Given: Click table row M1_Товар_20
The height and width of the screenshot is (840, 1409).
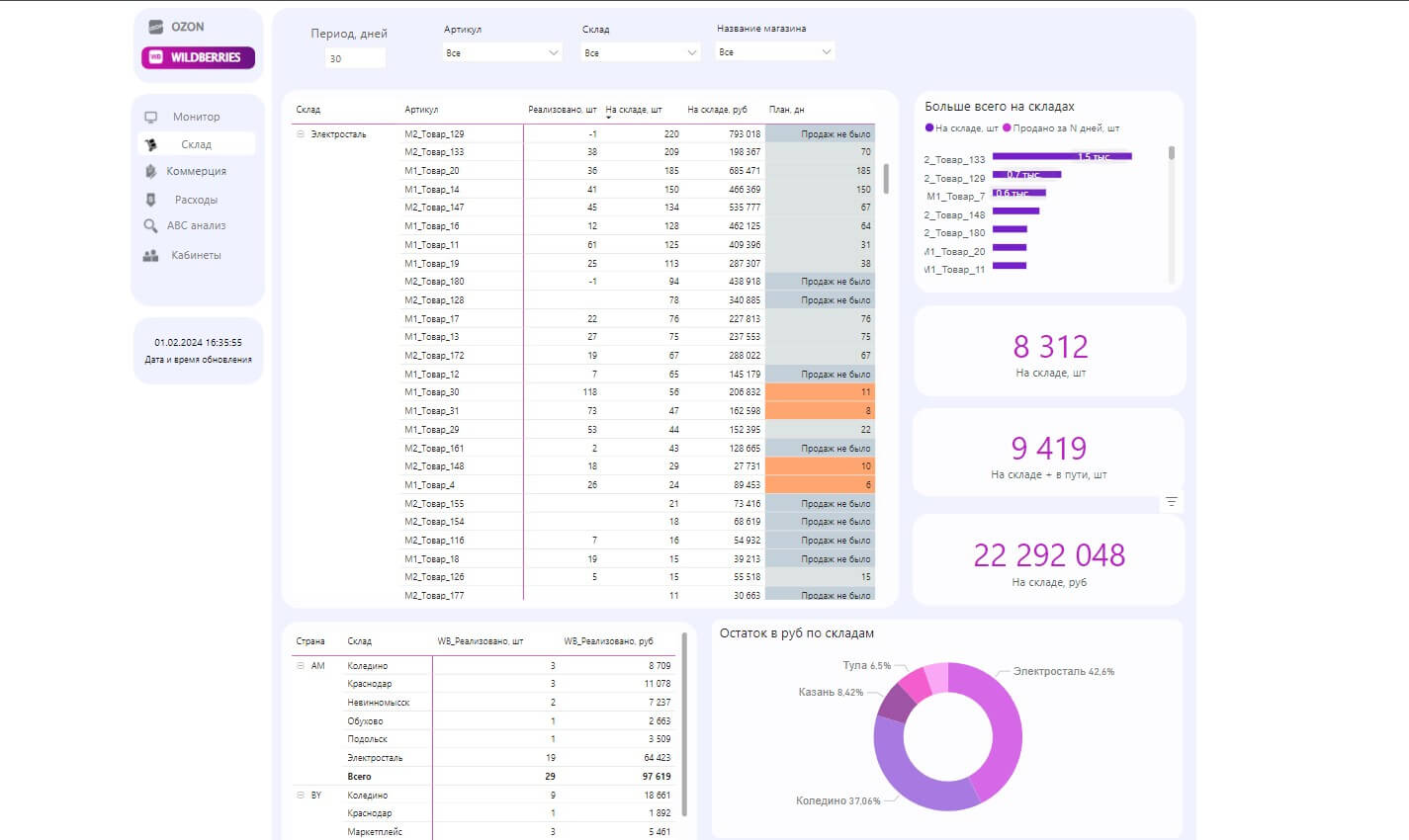Looking at the screenshot, I should (585, 171).
